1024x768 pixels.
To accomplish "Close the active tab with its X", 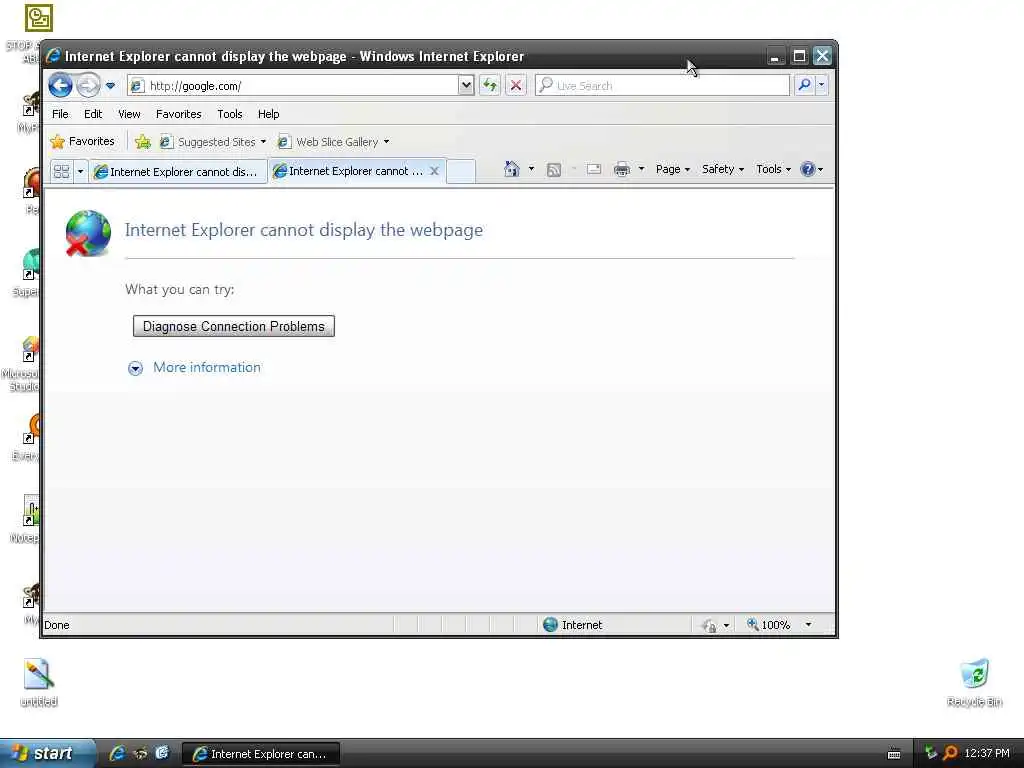I will pyautogui.click(x=434, y=171).
